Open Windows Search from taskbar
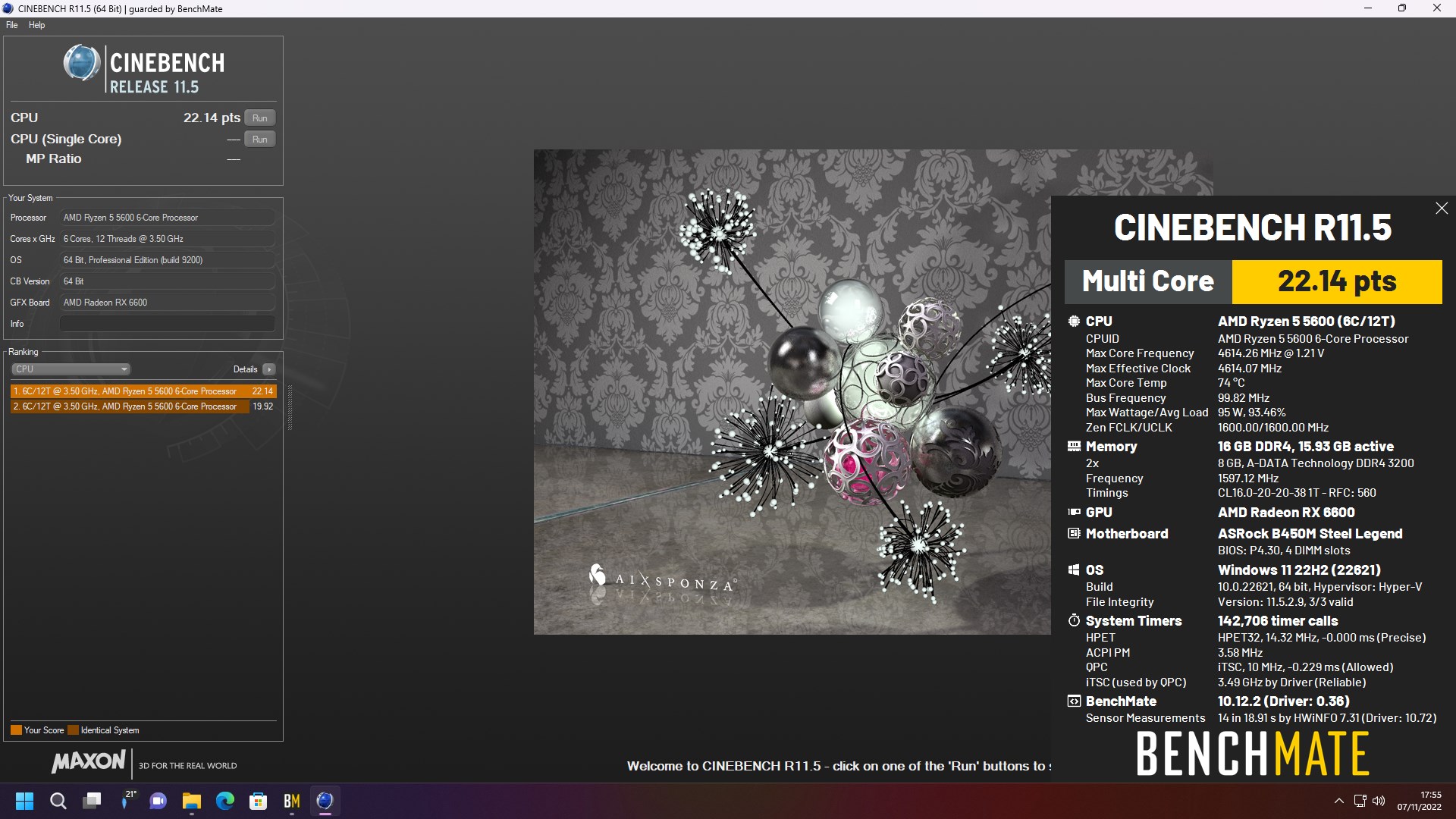 pos(58,801)
